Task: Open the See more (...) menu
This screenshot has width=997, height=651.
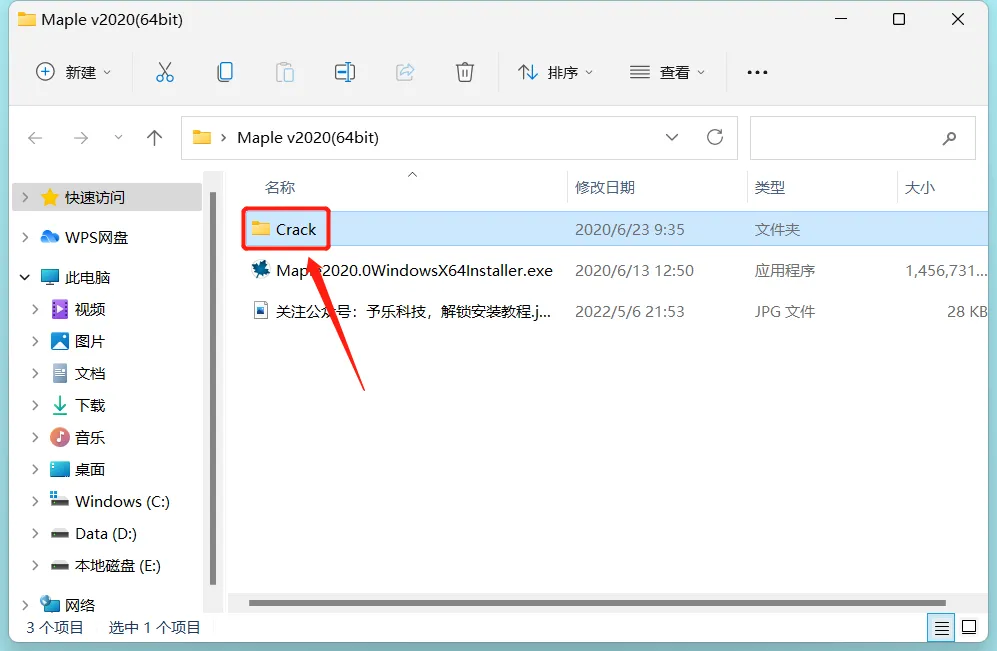Action: click(x=757, y=72)
